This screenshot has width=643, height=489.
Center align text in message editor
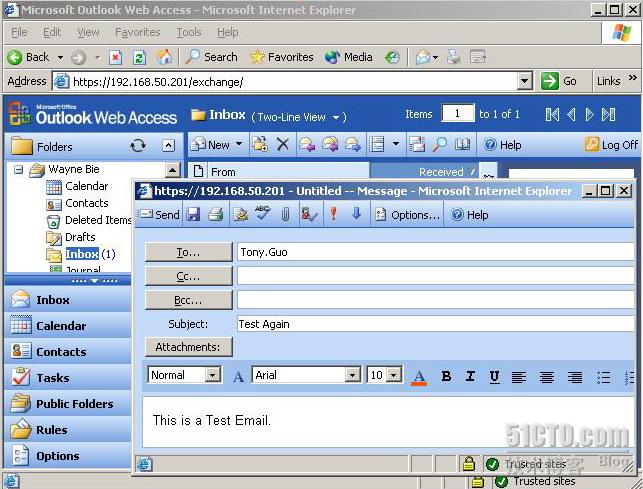coord(547,377)
